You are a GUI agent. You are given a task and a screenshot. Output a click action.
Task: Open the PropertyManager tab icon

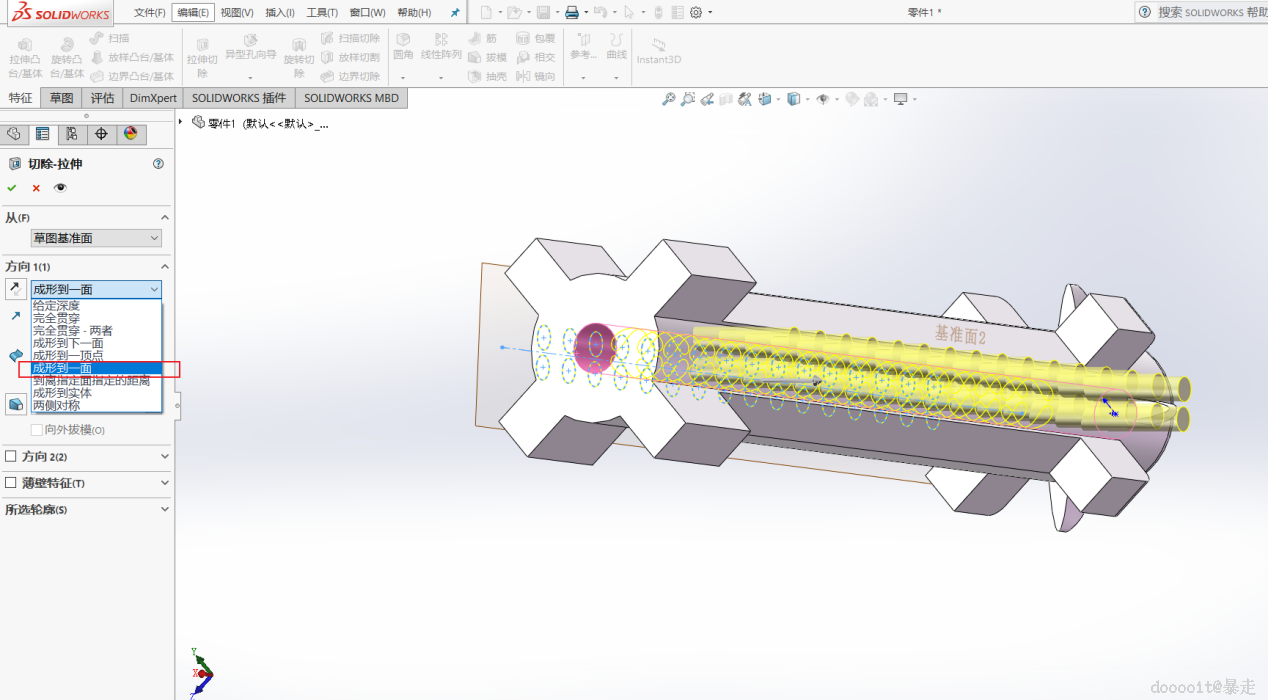(x=42, y=134)
